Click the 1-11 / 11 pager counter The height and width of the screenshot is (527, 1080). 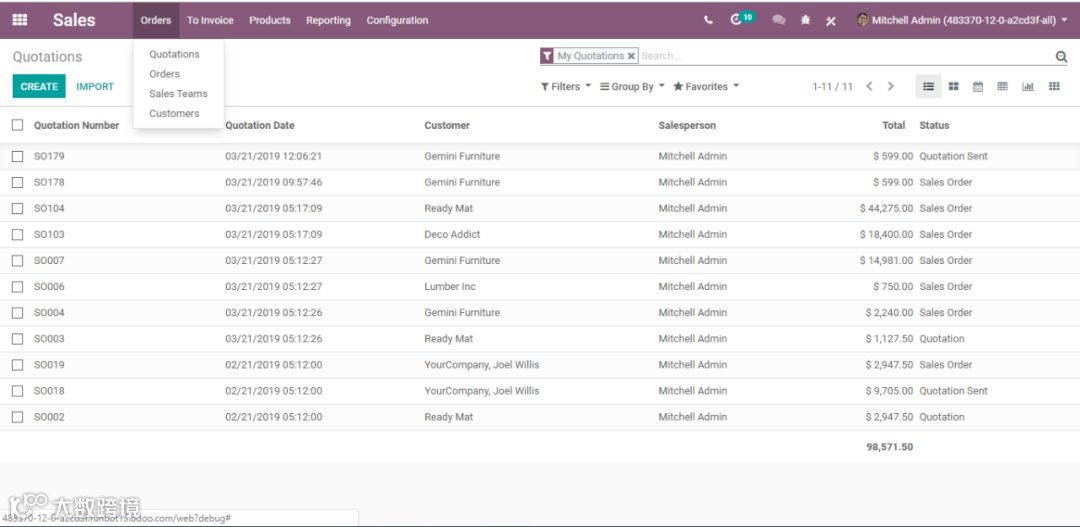[x=832, y=87]
